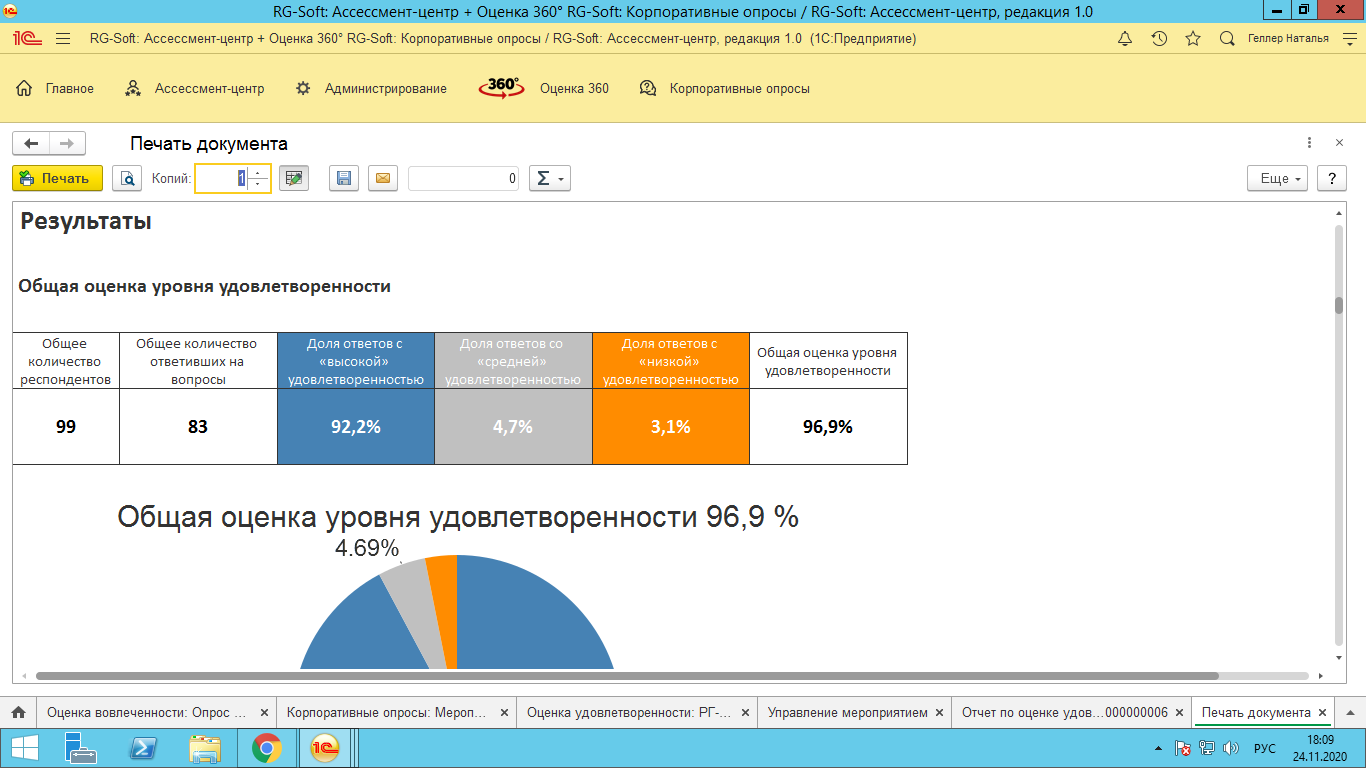Open the Администрирование section

coord(371,89)
